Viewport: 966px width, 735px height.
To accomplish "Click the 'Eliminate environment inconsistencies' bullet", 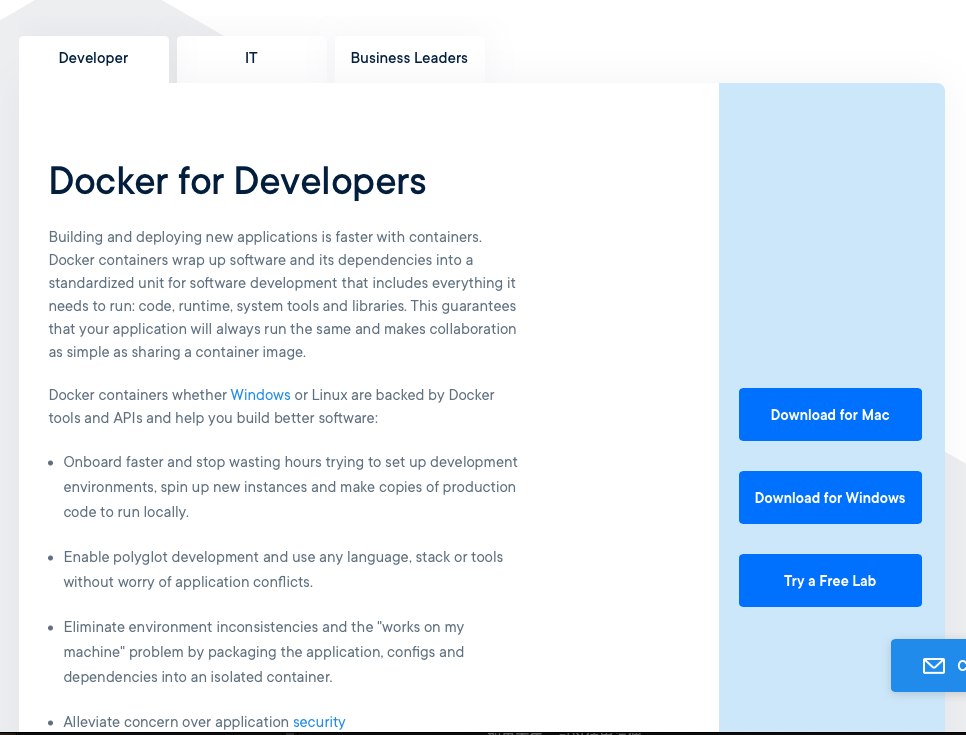I will (264, 652).
